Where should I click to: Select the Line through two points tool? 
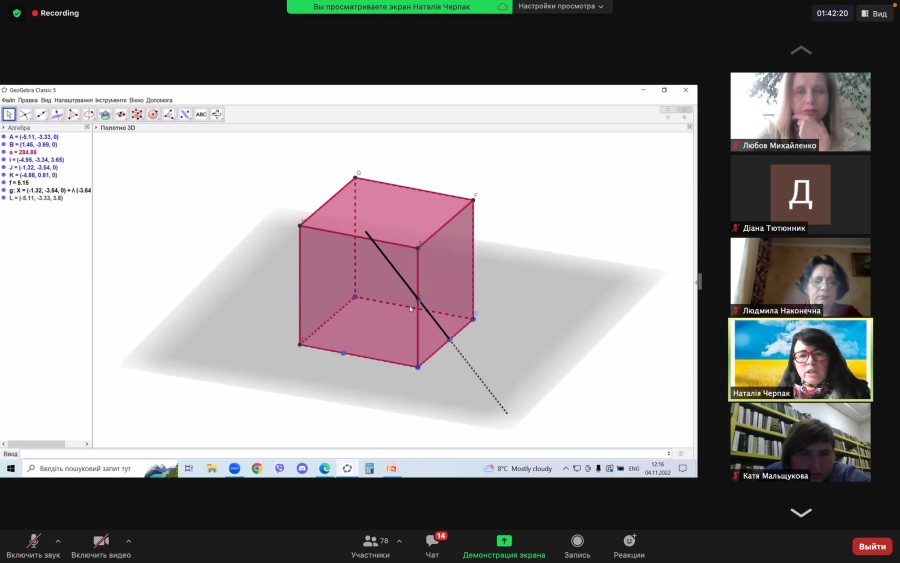point(41,114)
